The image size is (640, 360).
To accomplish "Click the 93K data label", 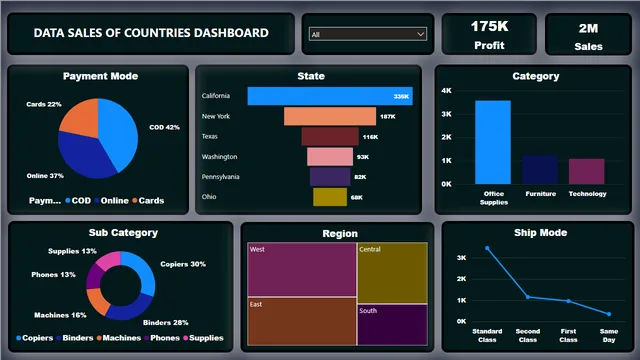I will coord(363,157).
